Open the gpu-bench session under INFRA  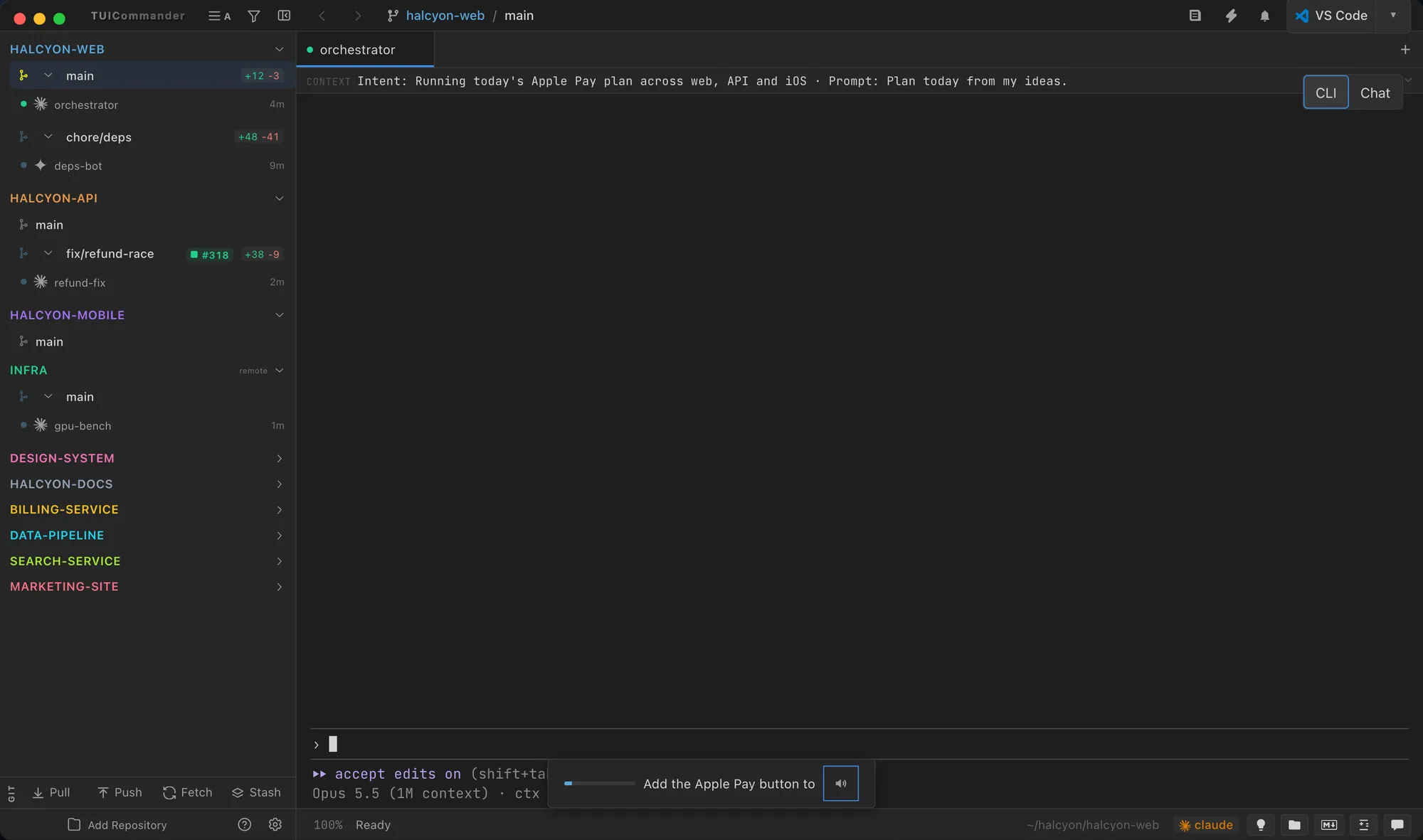[x=147, y=426]
